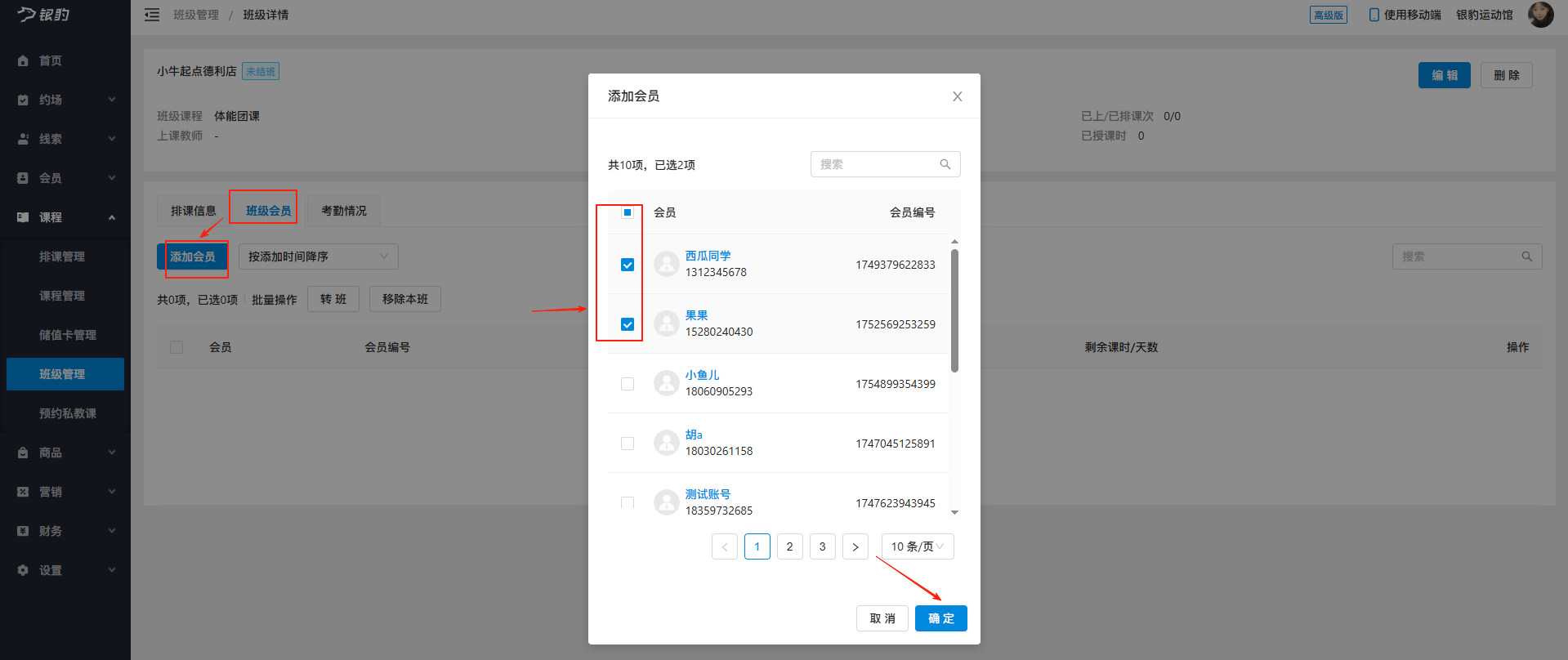Expand the 线索 sidebar menu
This screenshot has width=1568, height=660.
pyautogui.click(x=112, y=139)
